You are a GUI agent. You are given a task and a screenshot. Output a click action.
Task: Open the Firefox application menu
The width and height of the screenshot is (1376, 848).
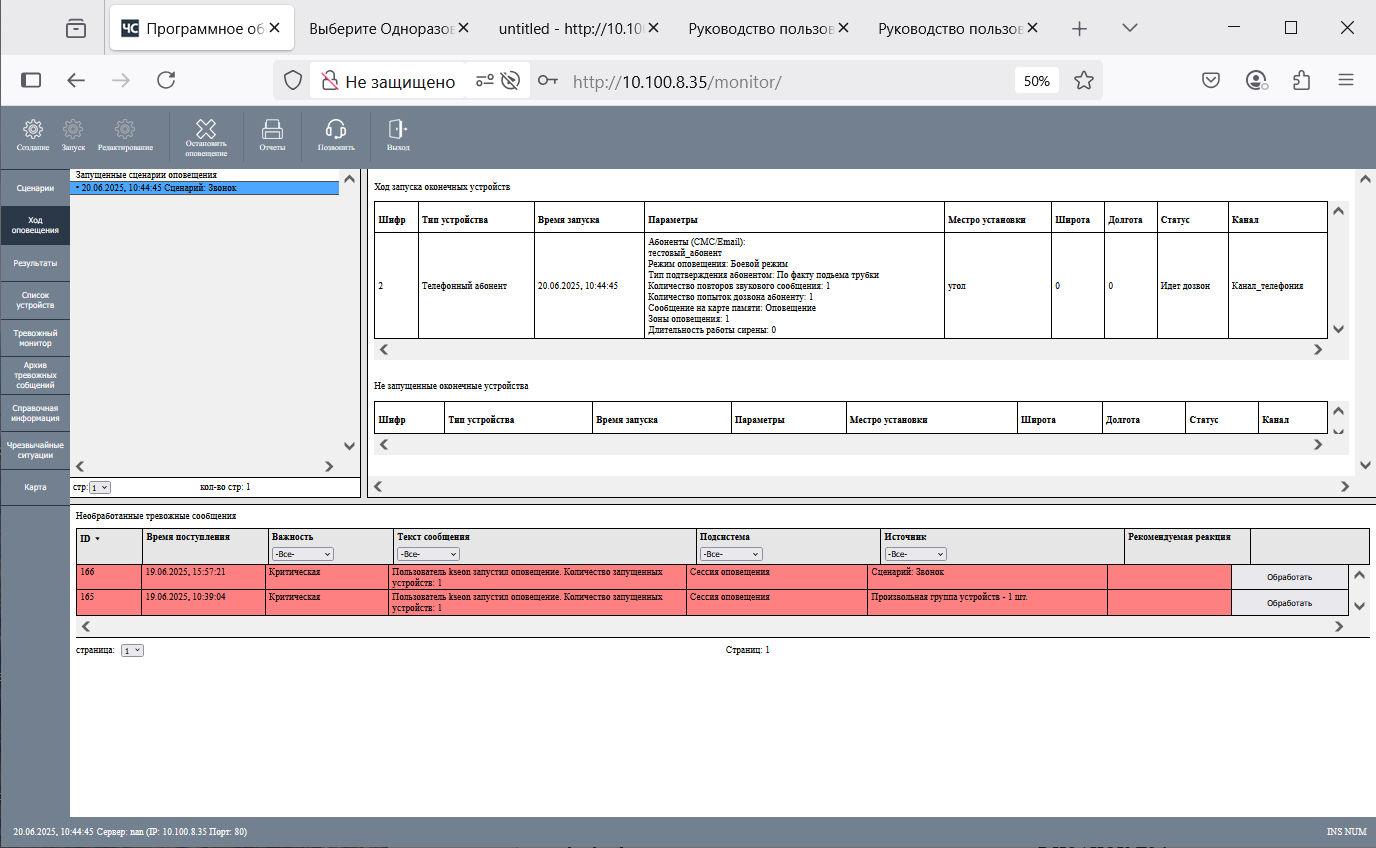pos(1347,81)
